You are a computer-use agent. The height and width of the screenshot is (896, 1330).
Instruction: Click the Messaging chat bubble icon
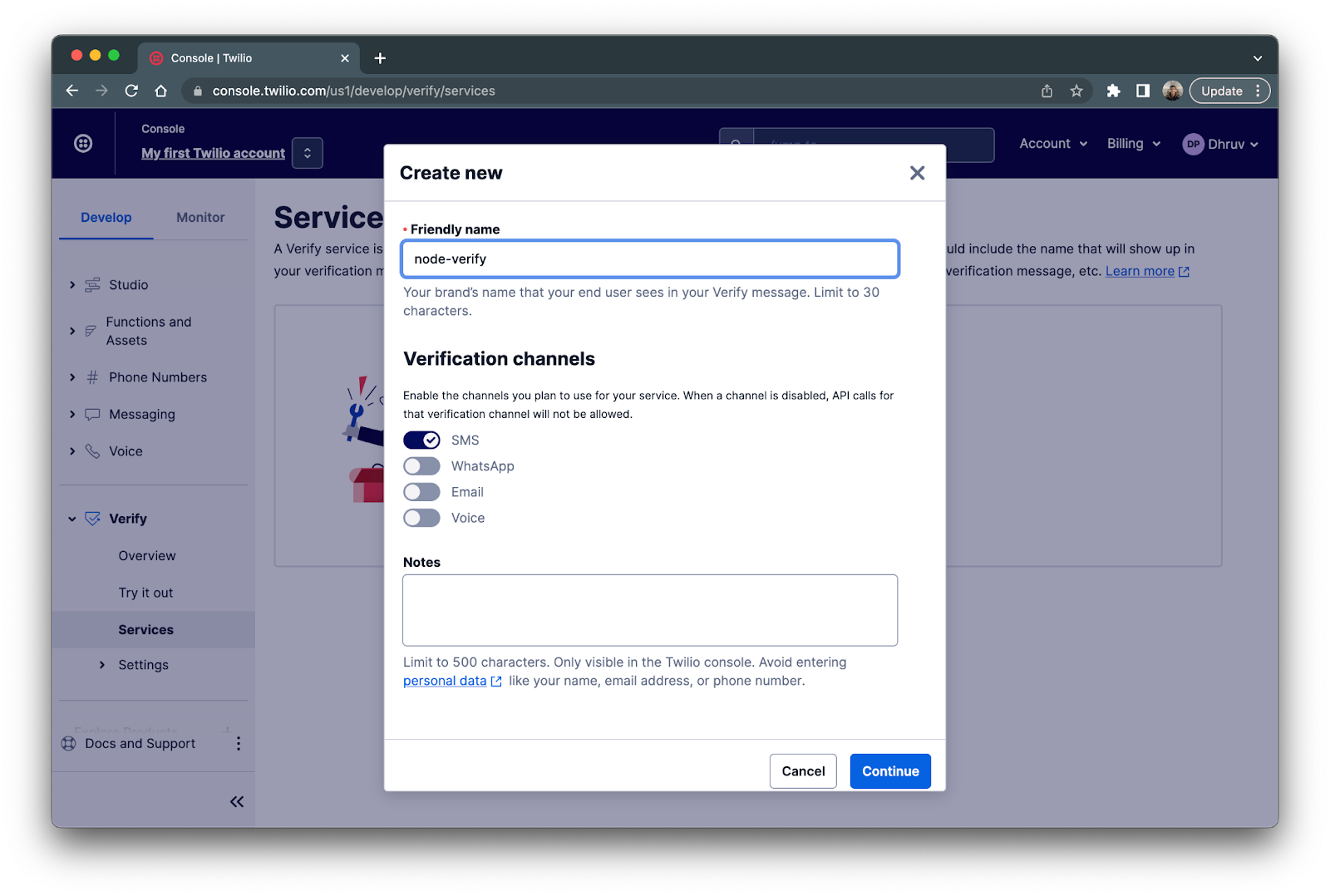click(92, 414)
